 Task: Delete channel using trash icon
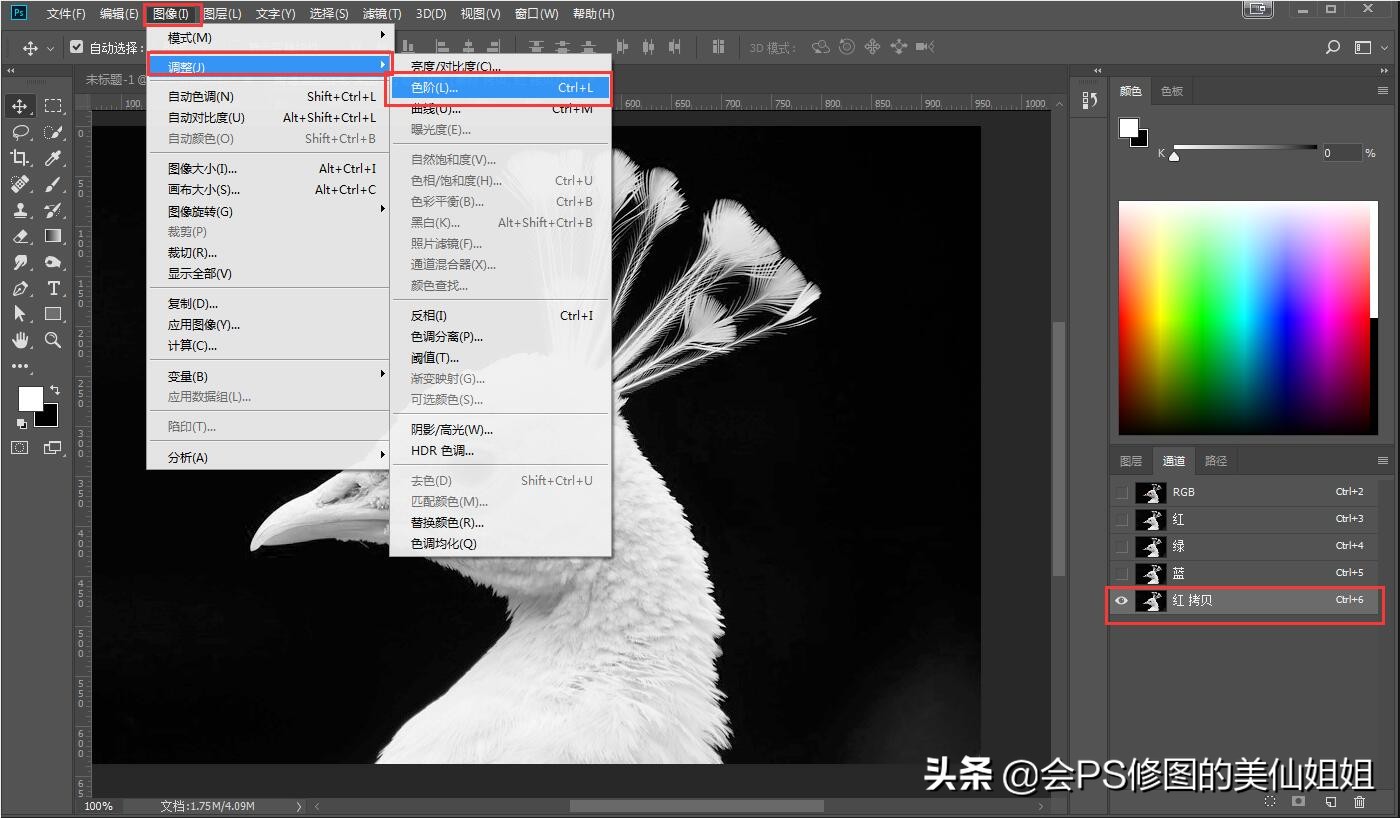(x=1359, y=801)
